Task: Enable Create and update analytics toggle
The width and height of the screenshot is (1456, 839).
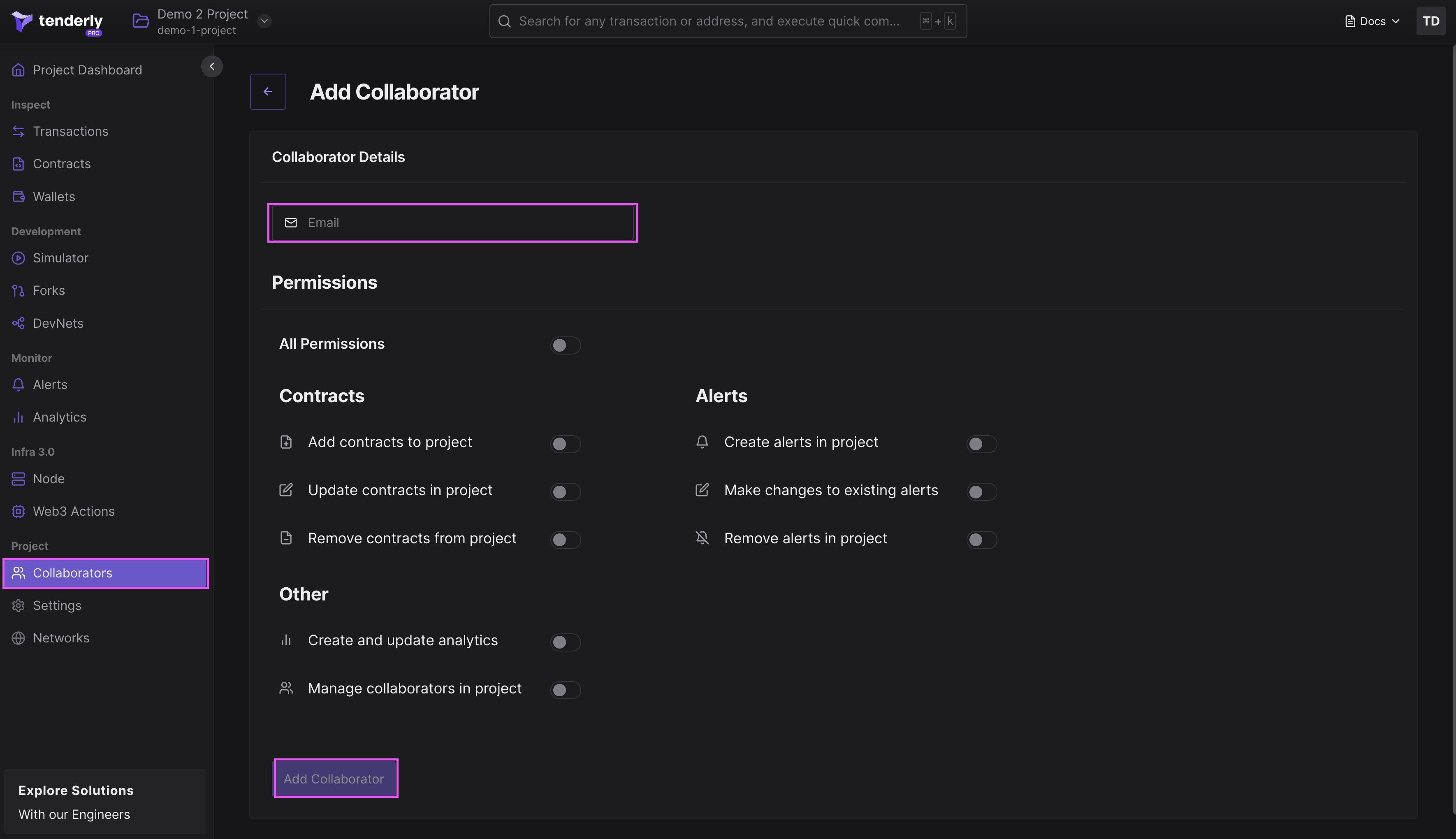Action: (565, 642)
